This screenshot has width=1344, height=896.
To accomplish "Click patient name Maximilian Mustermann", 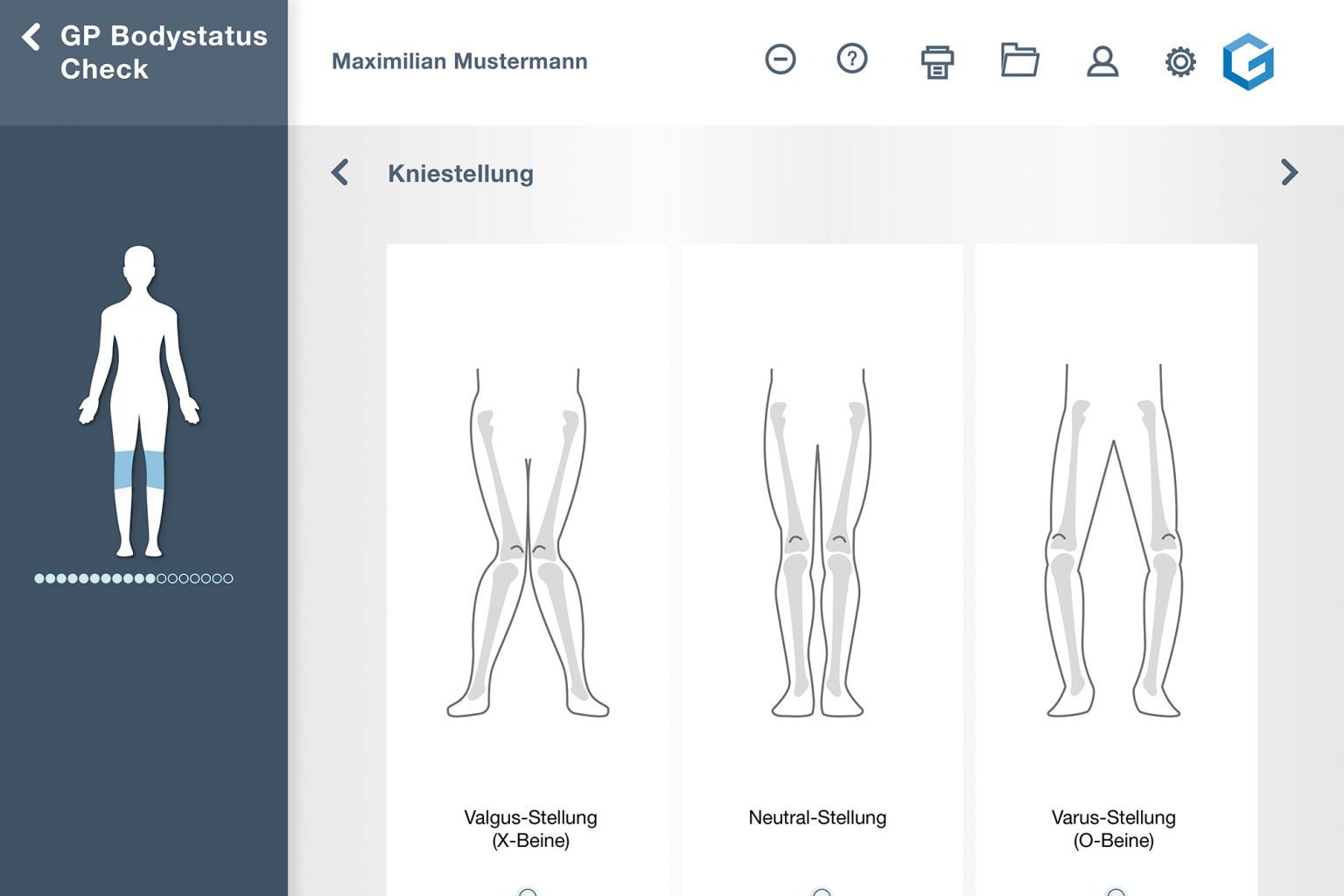I will (459, 61).
